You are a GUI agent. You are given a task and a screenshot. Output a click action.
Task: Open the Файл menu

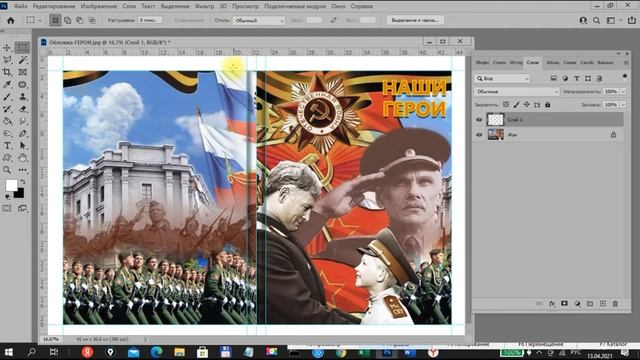(20, 6)
